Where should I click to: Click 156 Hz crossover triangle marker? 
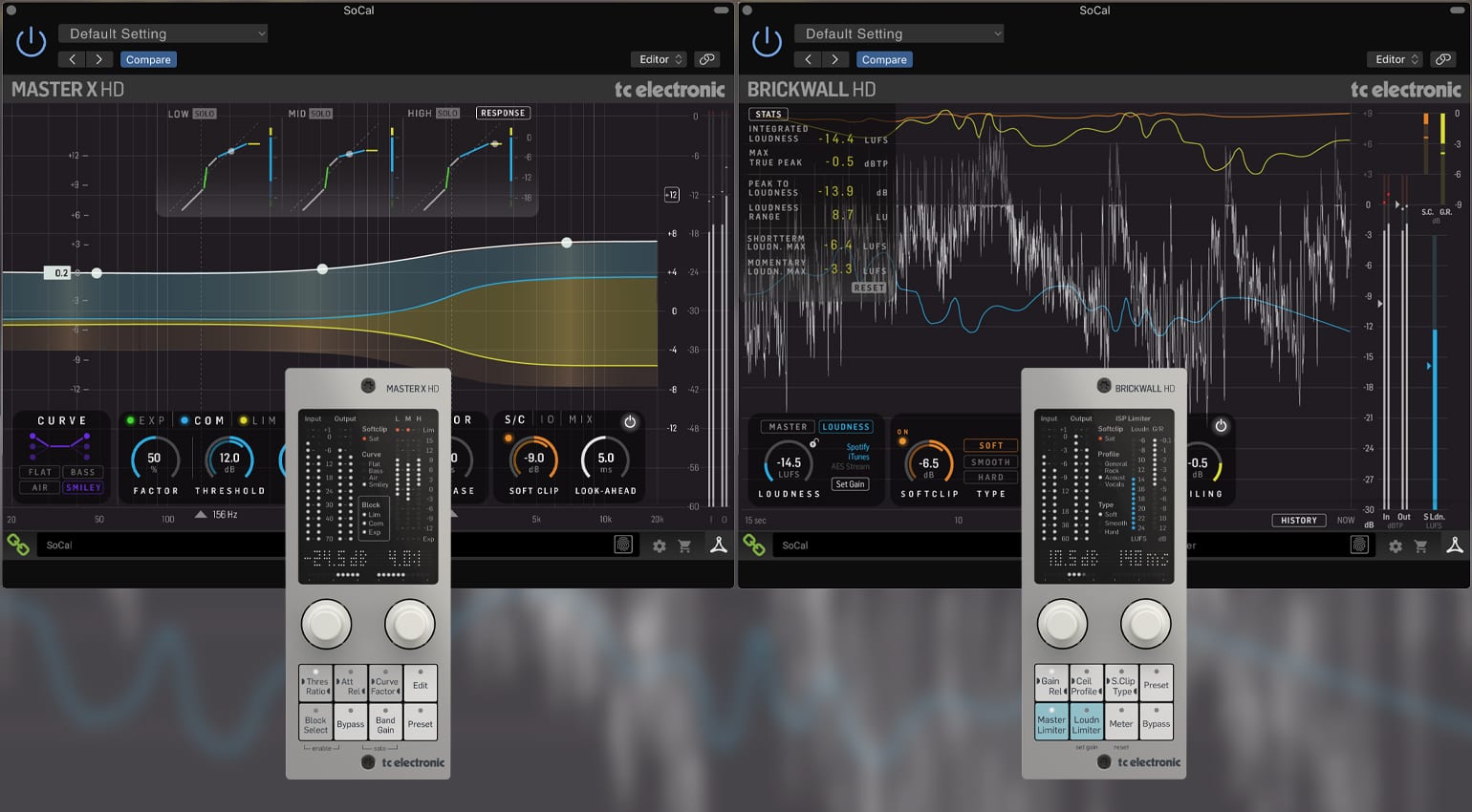[201, 514]
